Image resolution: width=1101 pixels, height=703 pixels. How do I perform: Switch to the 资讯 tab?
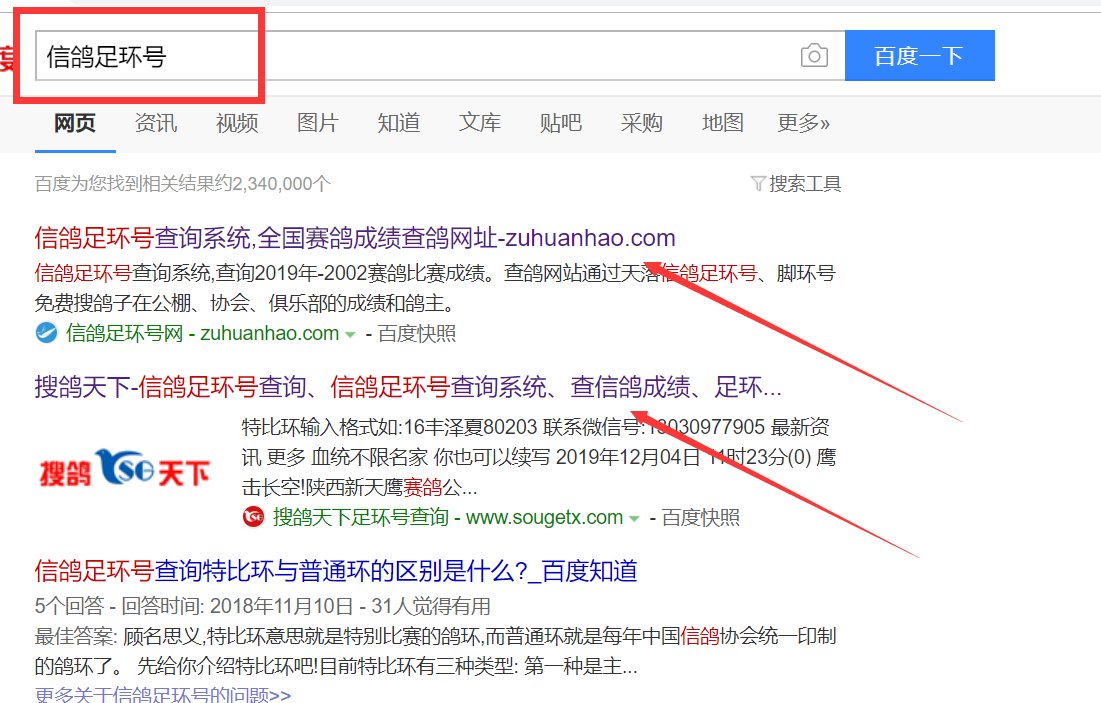pyautogui.click(x=156, y=123)
